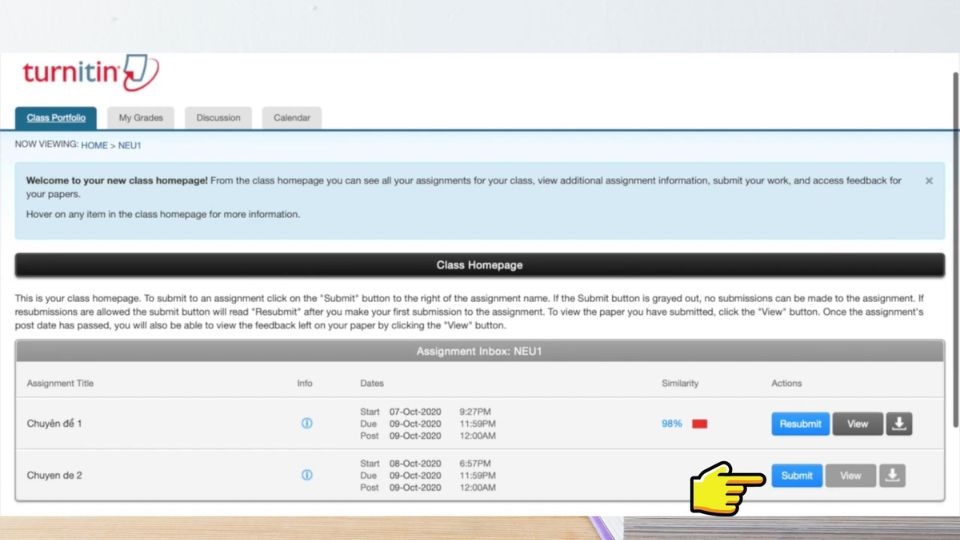Dismiss the welcome banner with X

tap(929, 181)
